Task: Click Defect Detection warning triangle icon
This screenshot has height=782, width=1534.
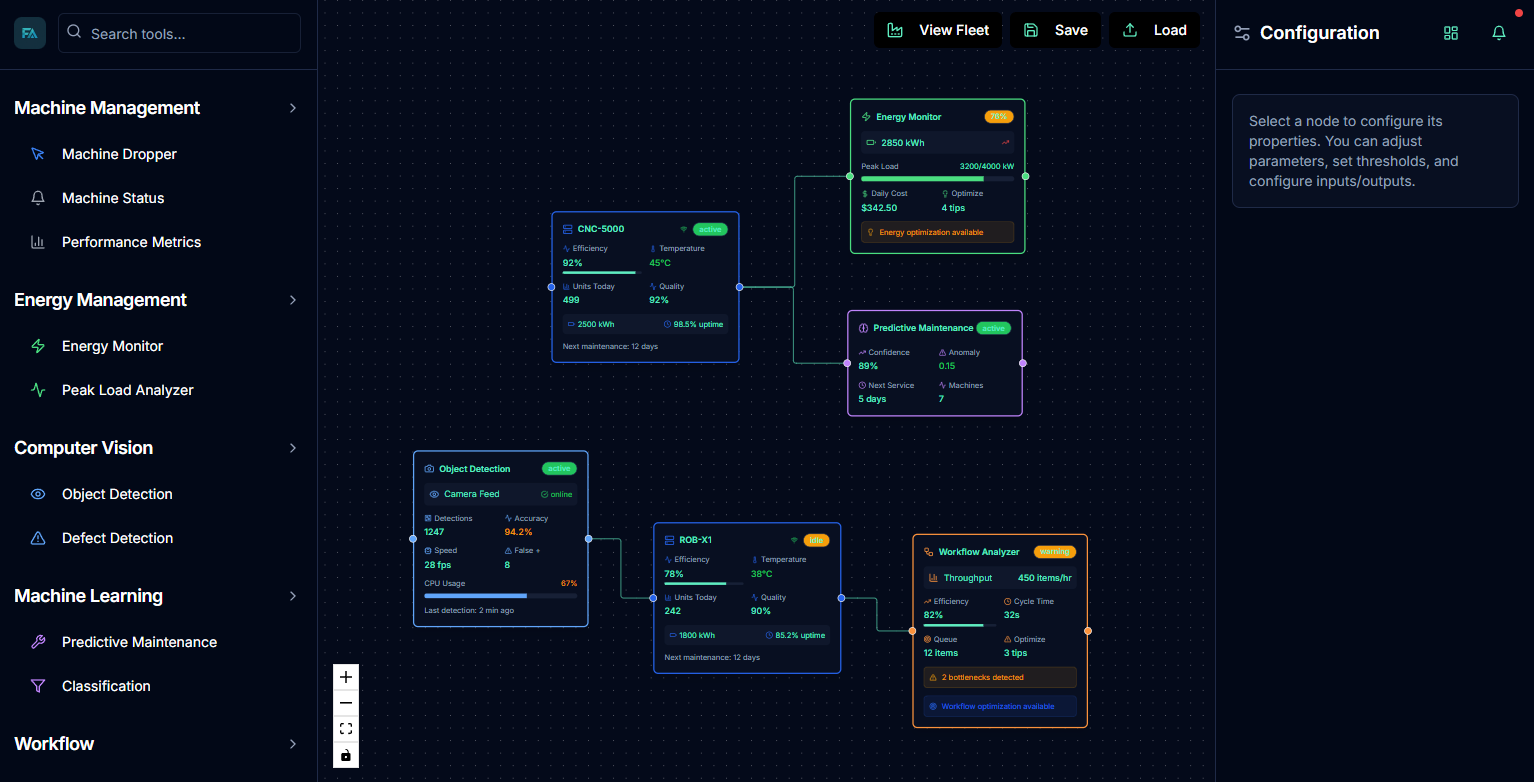Action: pyautogui.click(x=38, y=538)
